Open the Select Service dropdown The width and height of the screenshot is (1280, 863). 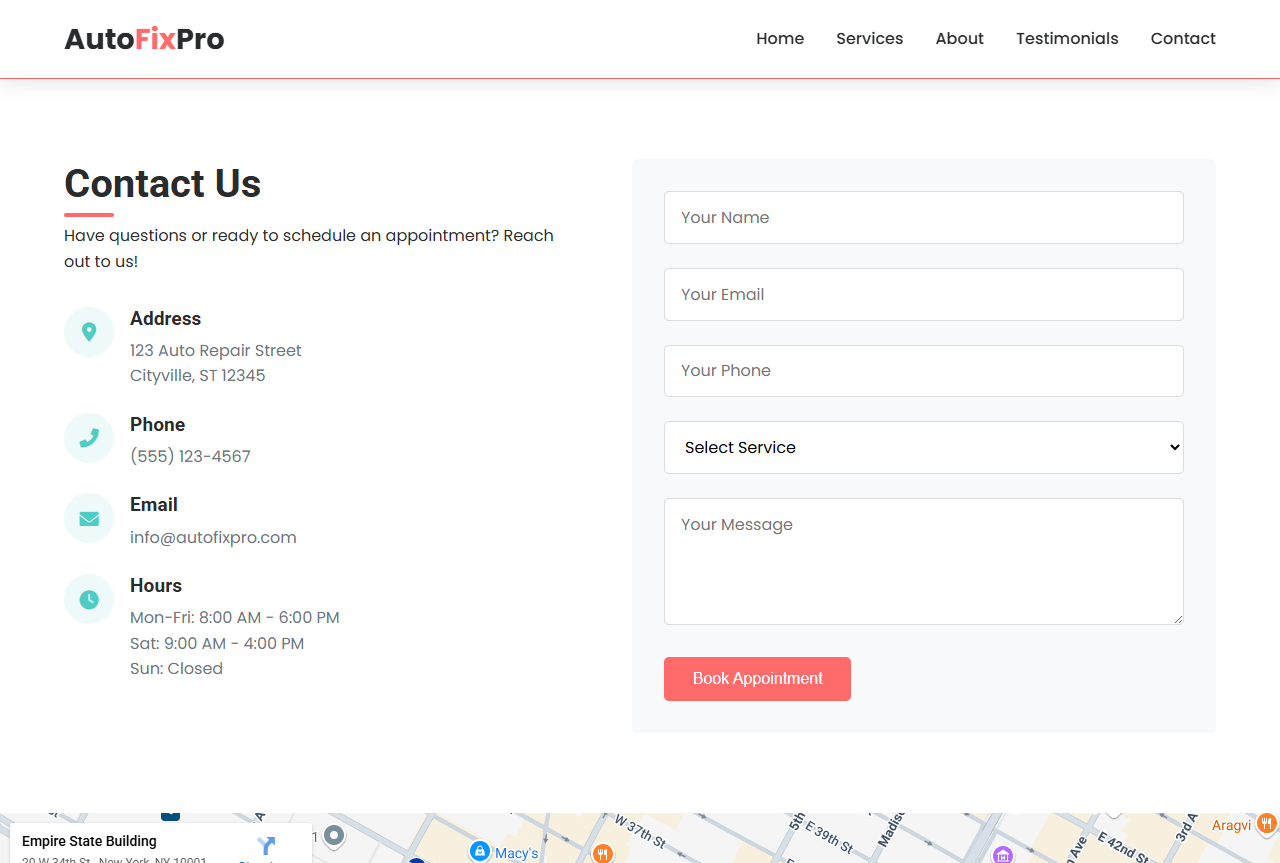click(923, 448)
